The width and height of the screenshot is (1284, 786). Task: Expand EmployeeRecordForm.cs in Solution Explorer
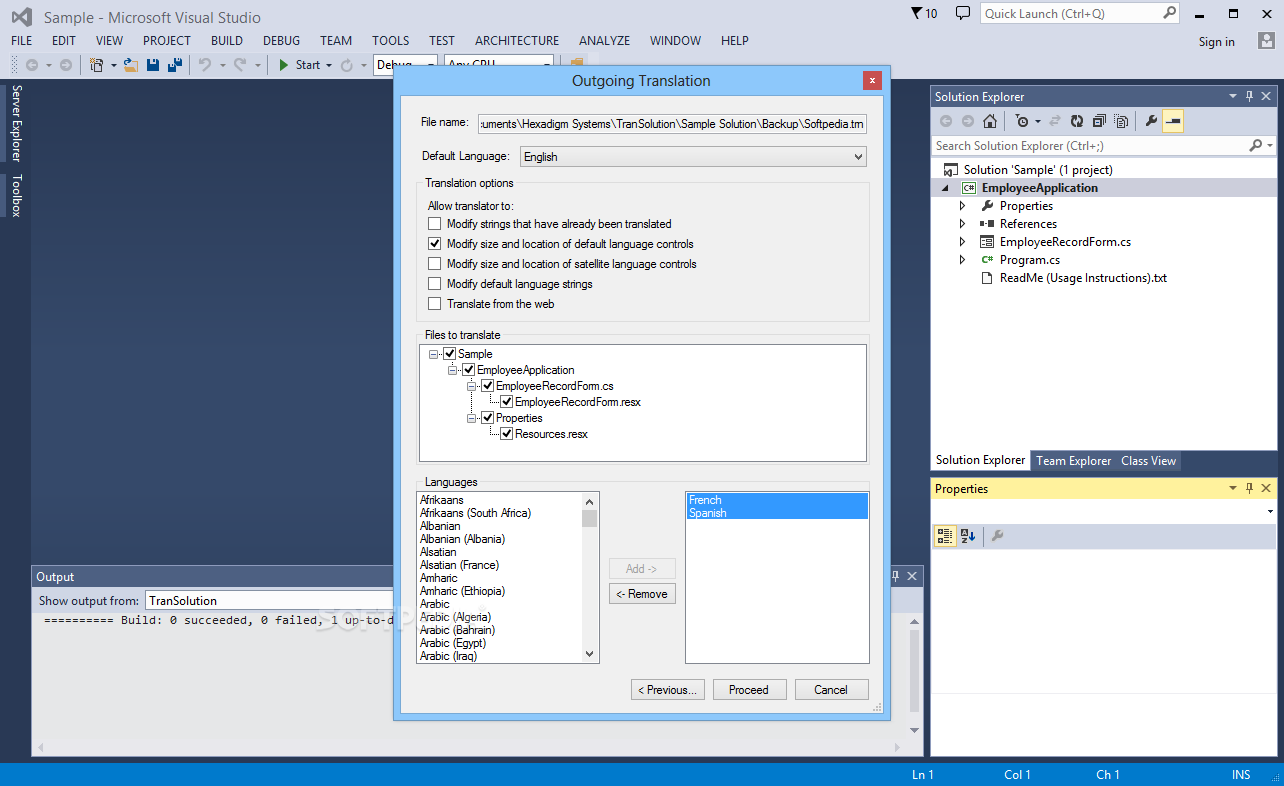point(962,242)
